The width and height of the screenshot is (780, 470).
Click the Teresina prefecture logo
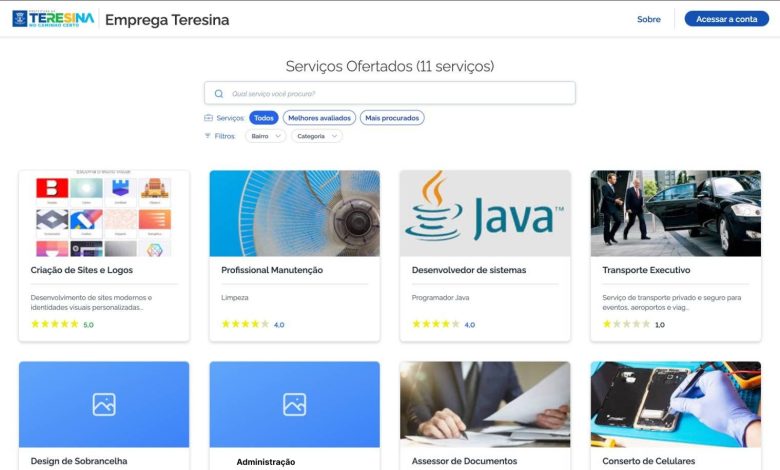click(53, 19)
